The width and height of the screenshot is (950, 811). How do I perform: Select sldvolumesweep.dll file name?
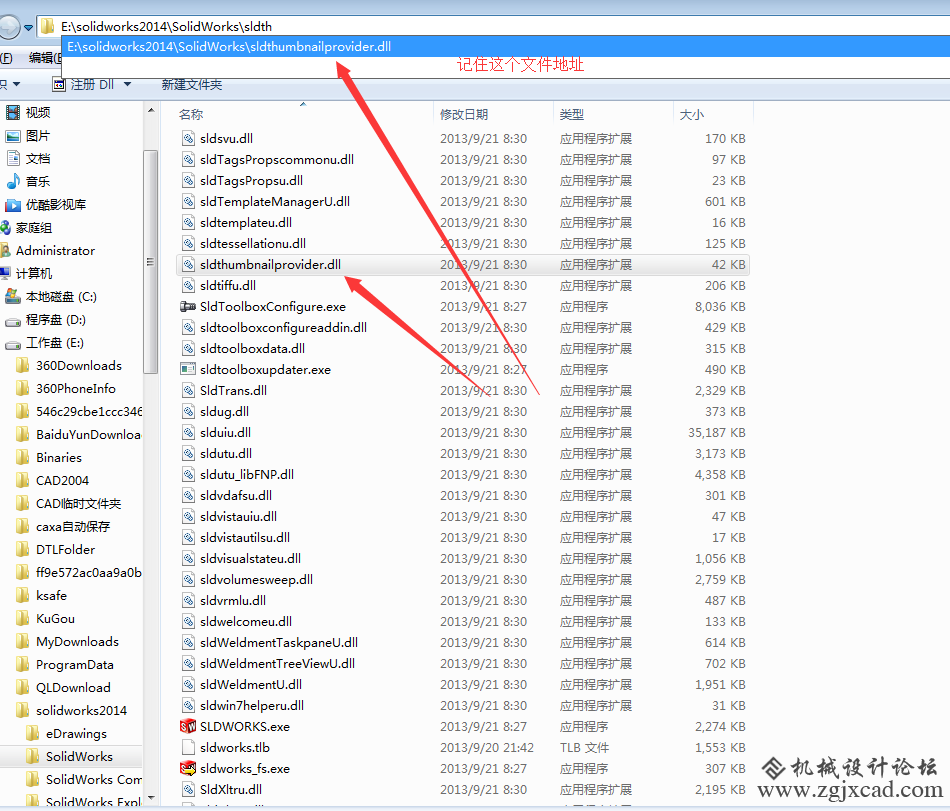pyautogui.click(x=256, y=580)
